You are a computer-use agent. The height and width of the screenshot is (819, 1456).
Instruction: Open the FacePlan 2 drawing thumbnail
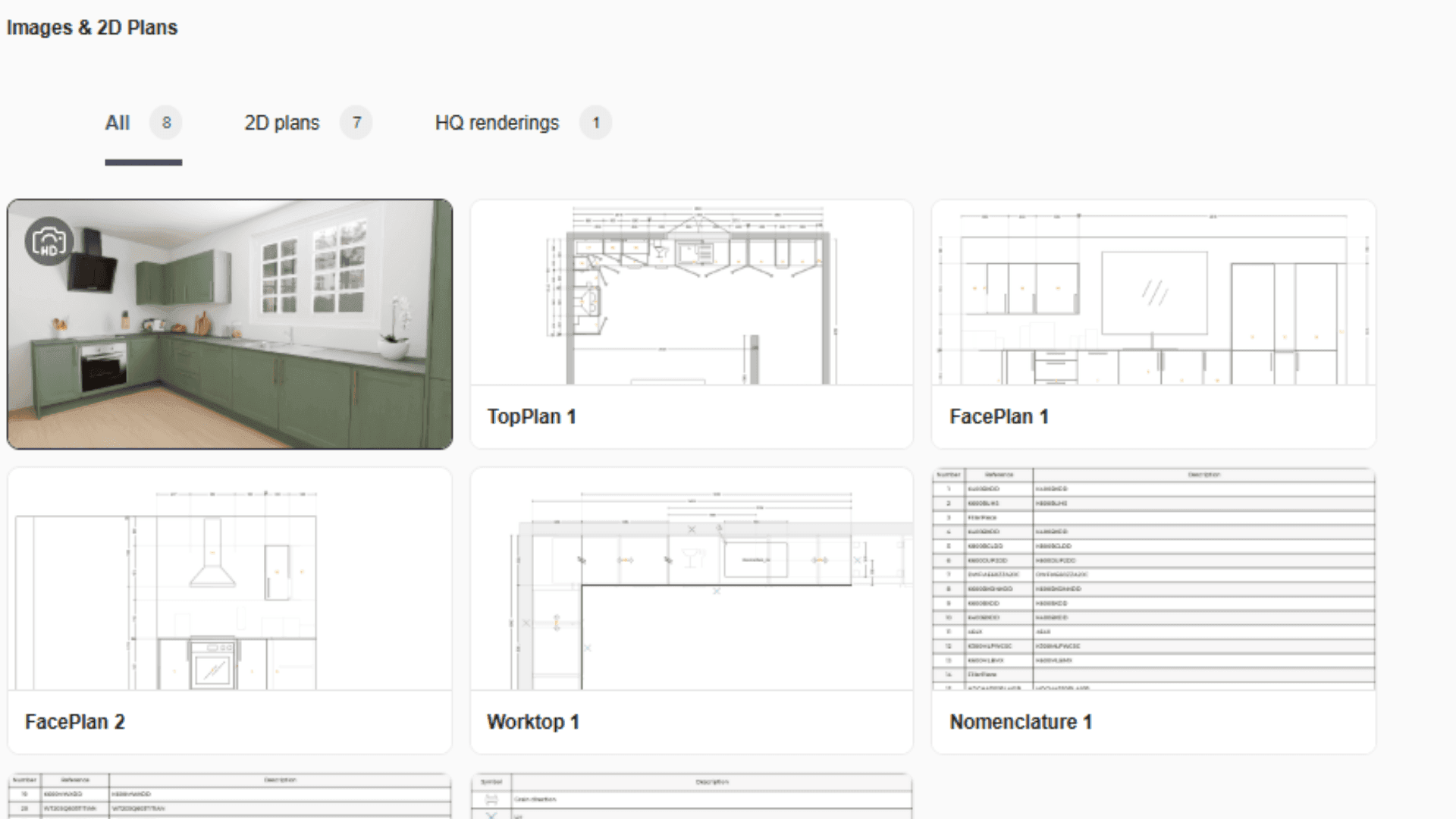pos(230,579)
